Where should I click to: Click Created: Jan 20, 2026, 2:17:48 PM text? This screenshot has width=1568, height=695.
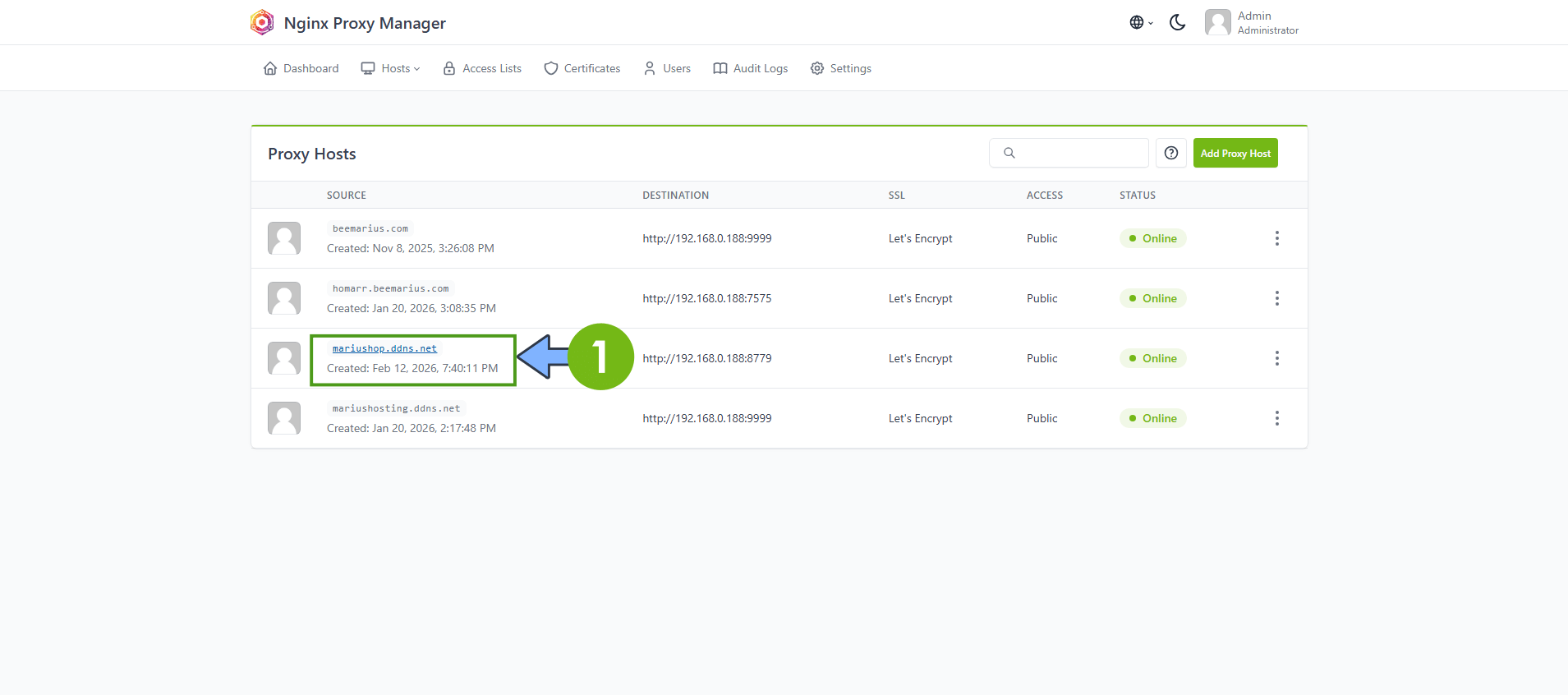coord(412,428)
